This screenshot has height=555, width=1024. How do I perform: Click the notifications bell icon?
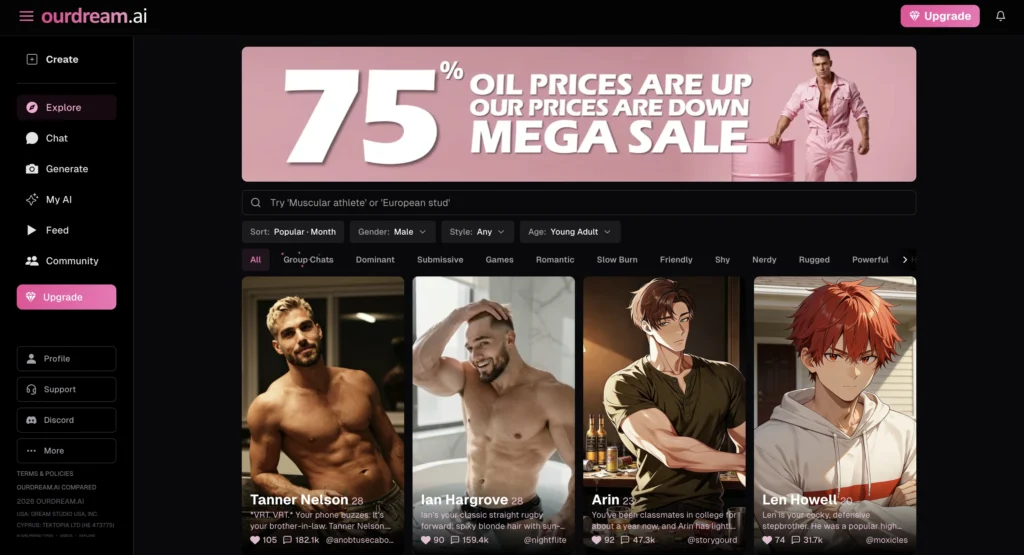tap(1000, 16)
